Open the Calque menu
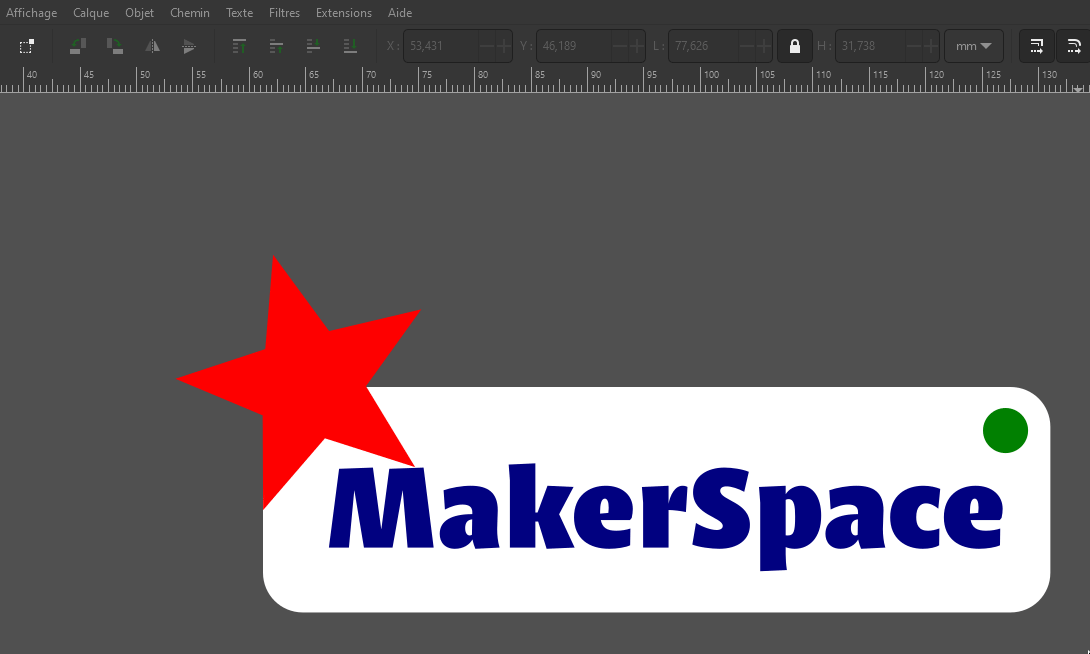This screenshot has height=654, width=1090. click(x=91, y=13)
